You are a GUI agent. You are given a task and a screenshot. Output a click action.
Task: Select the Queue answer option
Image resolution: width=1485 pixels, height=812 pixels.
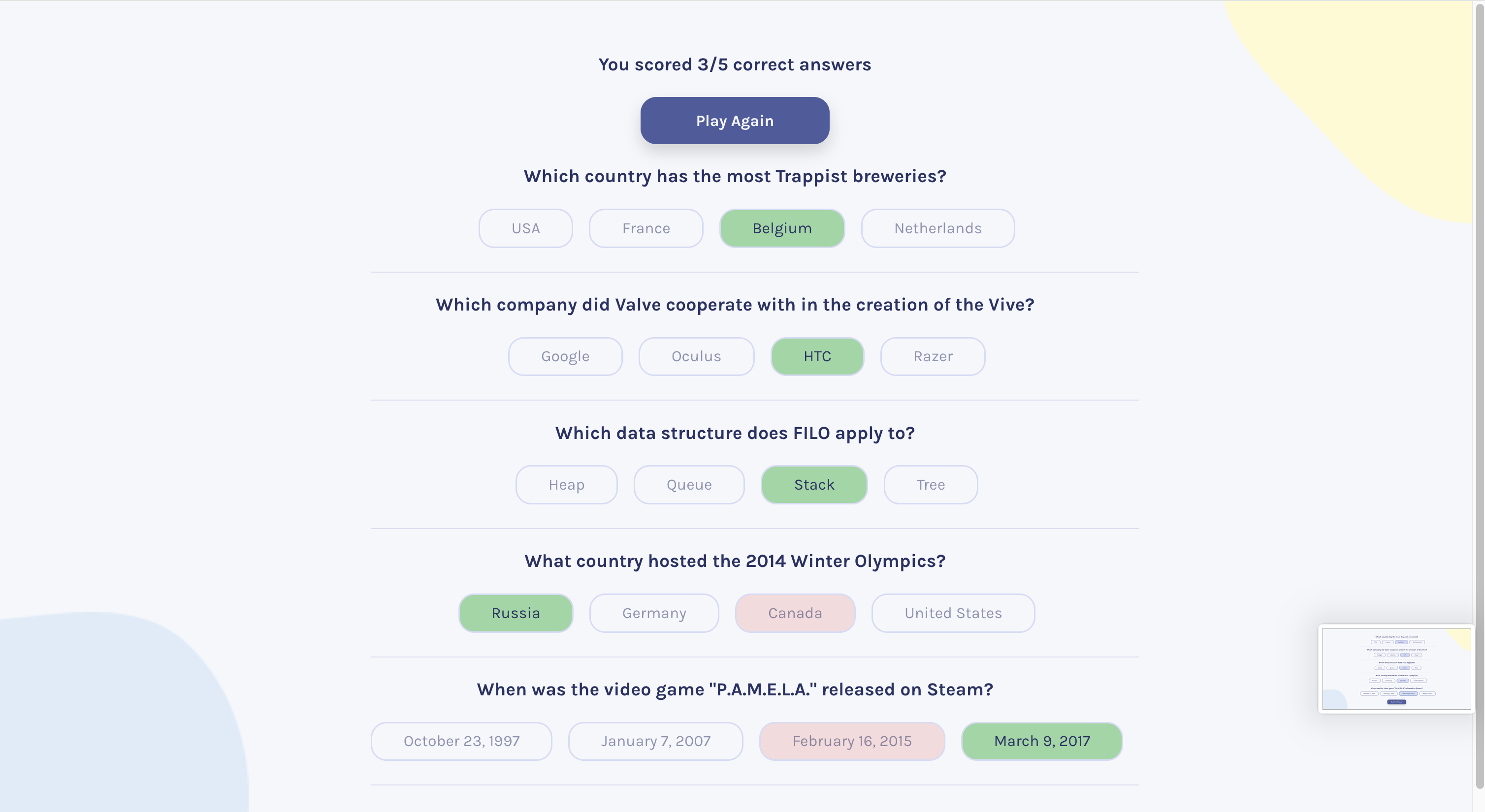pyautogui.click(x=689, y=485)
